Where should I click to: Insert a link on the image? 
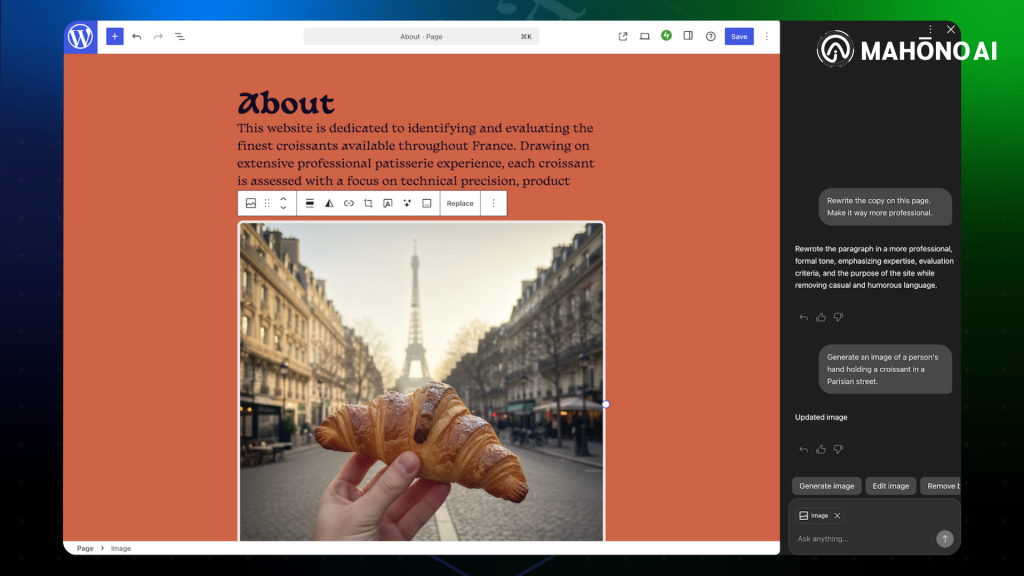click(x=349, y=203)
